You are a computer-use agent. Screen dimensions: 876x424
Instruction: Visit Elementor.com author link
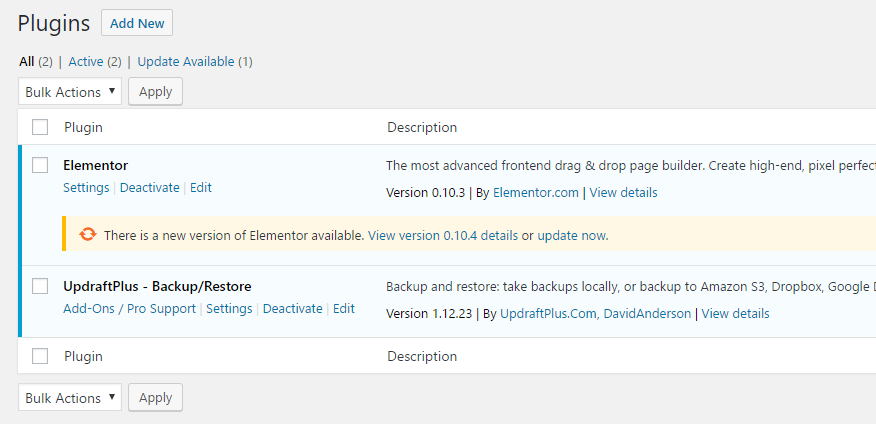(x=536, y=193)
